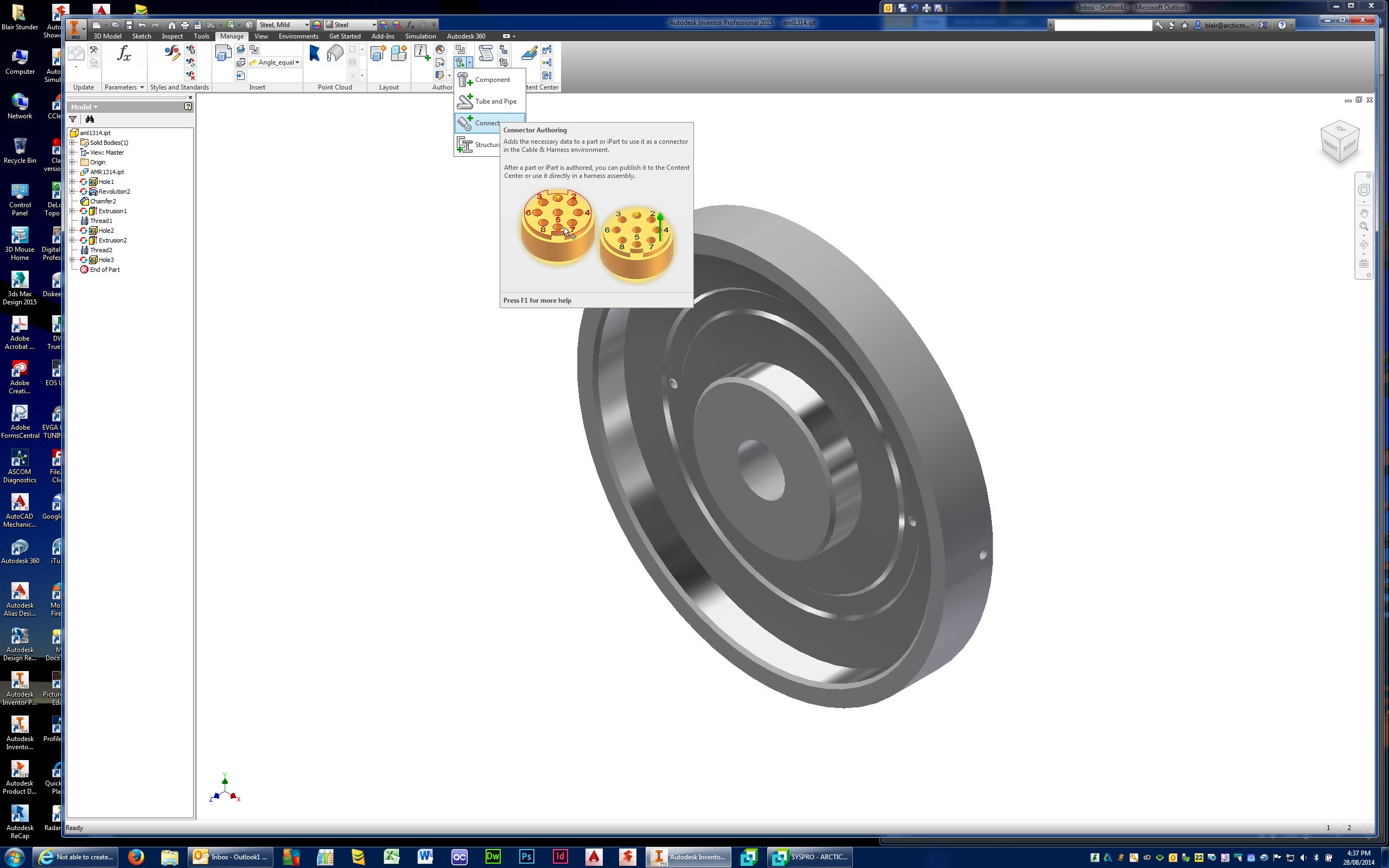Viewport: 1389px width, 868px height.
Task: Expand the Extrusion1 feature node
Action: pyautogui.click(x=72, y=210)
